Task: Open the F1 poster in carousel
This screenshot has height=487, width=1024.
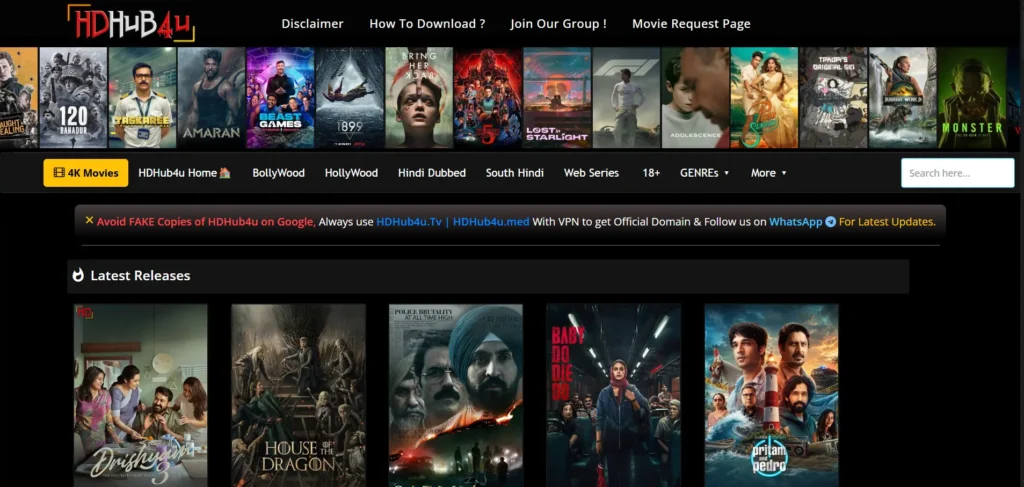Action: tap(626, 97)
